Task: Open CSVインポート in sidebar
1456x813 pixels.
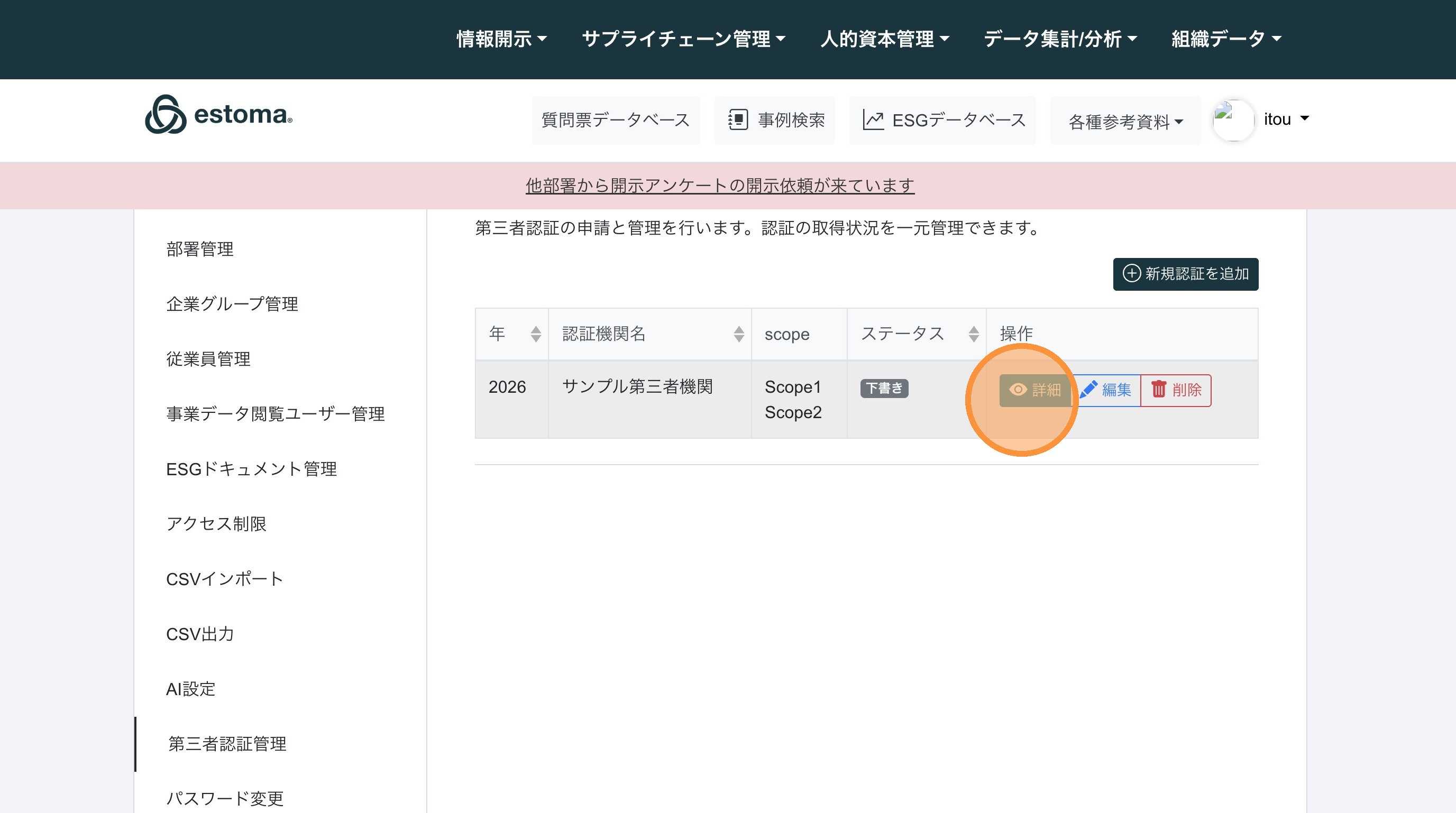Action: pos(224,578)
